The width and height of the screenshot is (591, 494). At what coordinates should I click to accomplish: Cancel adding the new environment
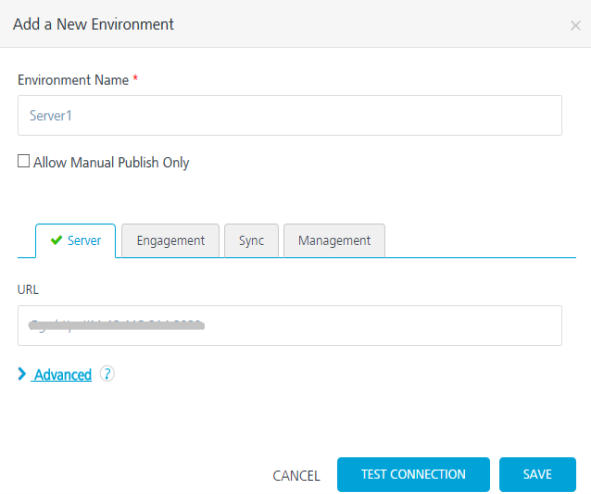tap(296, 476)
